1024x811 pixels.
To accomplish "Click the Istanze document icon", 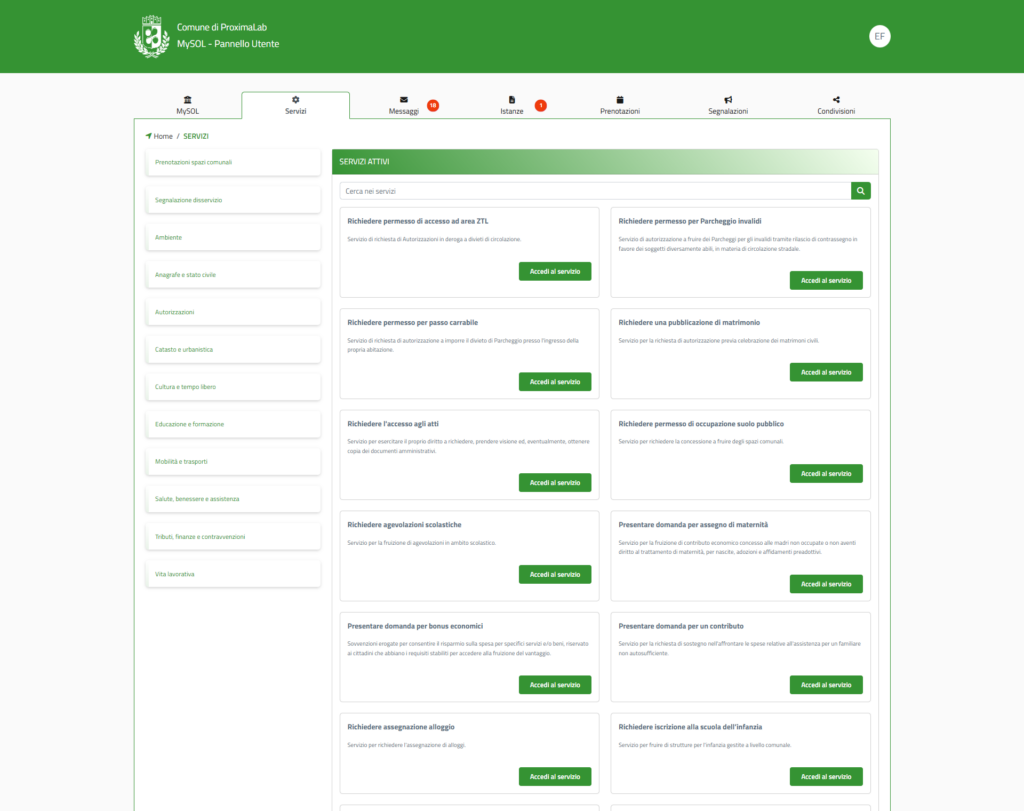I will tap(512, 100).
